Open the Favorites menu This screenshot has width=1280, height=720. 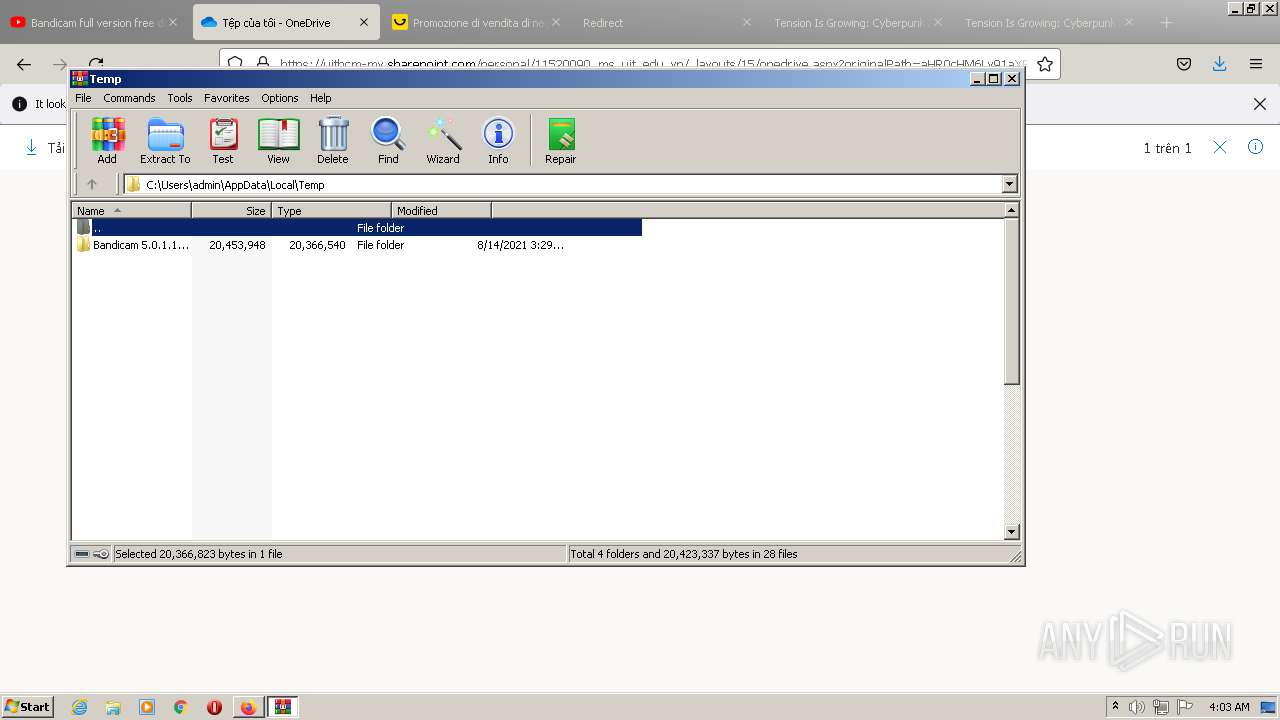coord(227,98)
